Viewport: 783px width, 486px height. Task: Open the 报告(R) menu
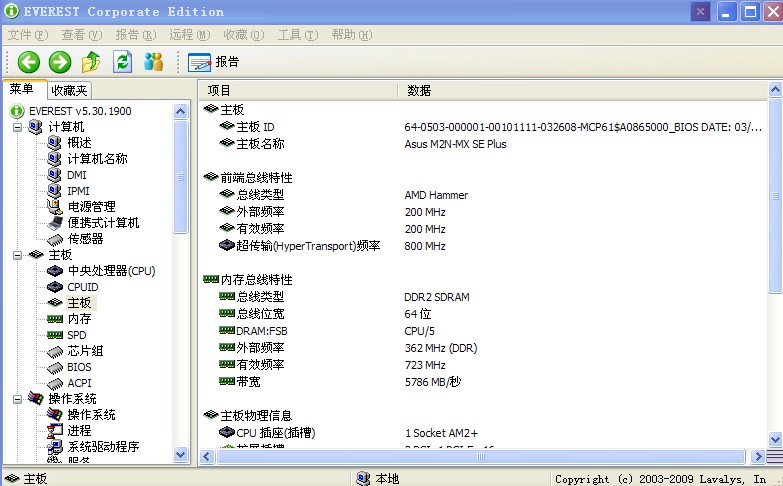pyautogui.click(x=136, y=34)
